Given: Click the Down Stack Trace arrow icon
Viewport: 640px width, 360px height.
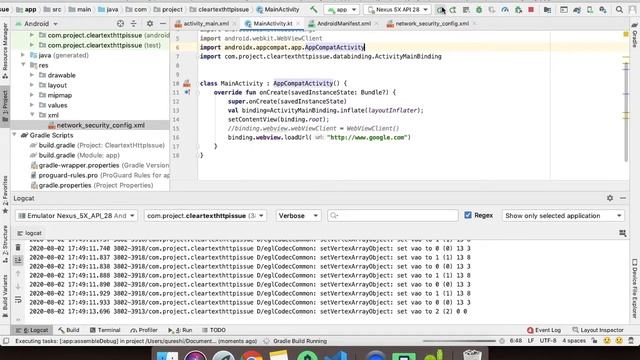Looking at the screenshot, I should [18, 287].
